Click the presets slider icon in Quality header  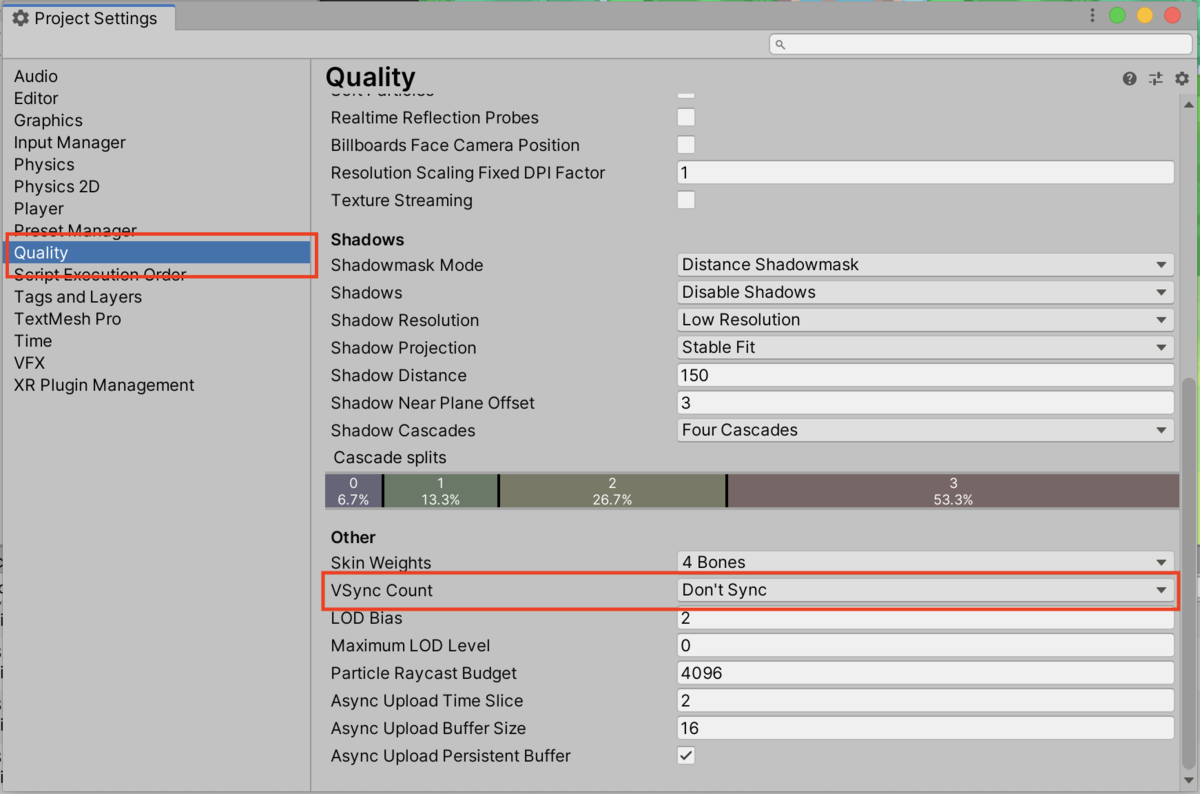pyautogui.click(x=1155, y=78)
